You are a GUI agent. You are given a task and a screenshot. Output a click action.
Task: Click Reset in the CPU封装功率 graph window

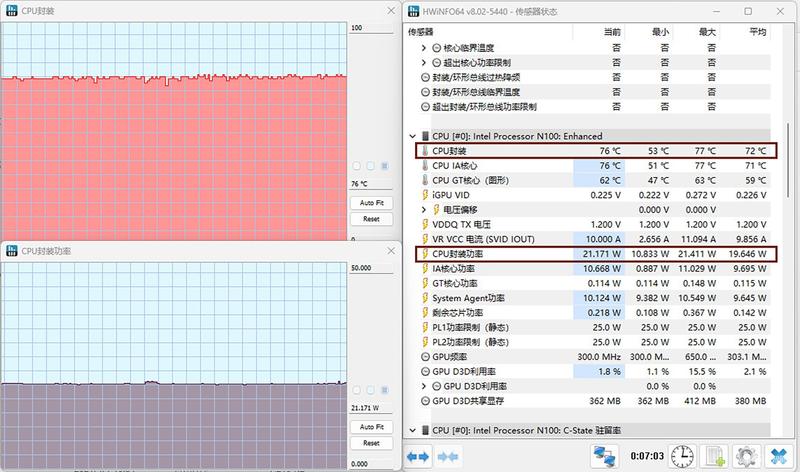[x=371, y=443]
